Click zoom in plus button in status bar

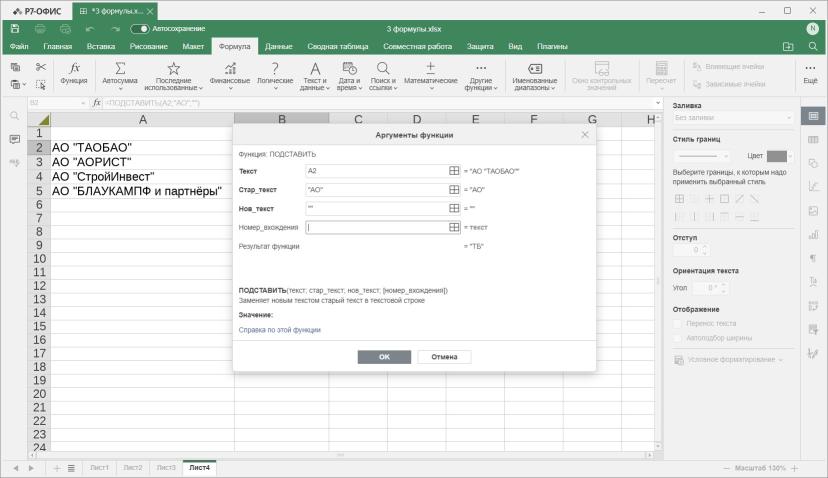pyautogui.click(x=794, y=468)
